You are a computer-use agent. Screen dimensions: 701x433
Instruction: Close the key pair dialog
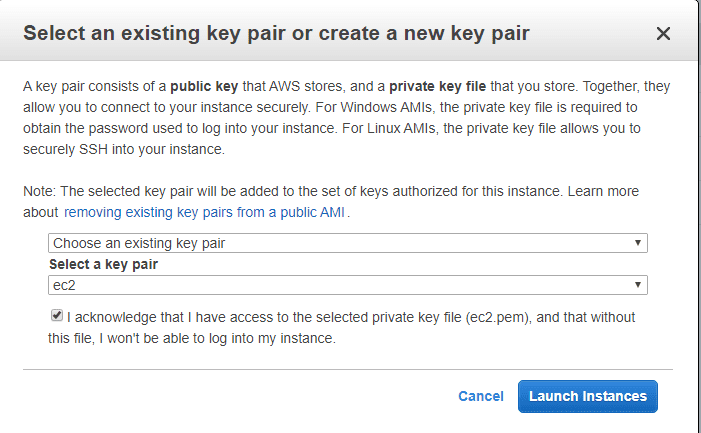663,34
